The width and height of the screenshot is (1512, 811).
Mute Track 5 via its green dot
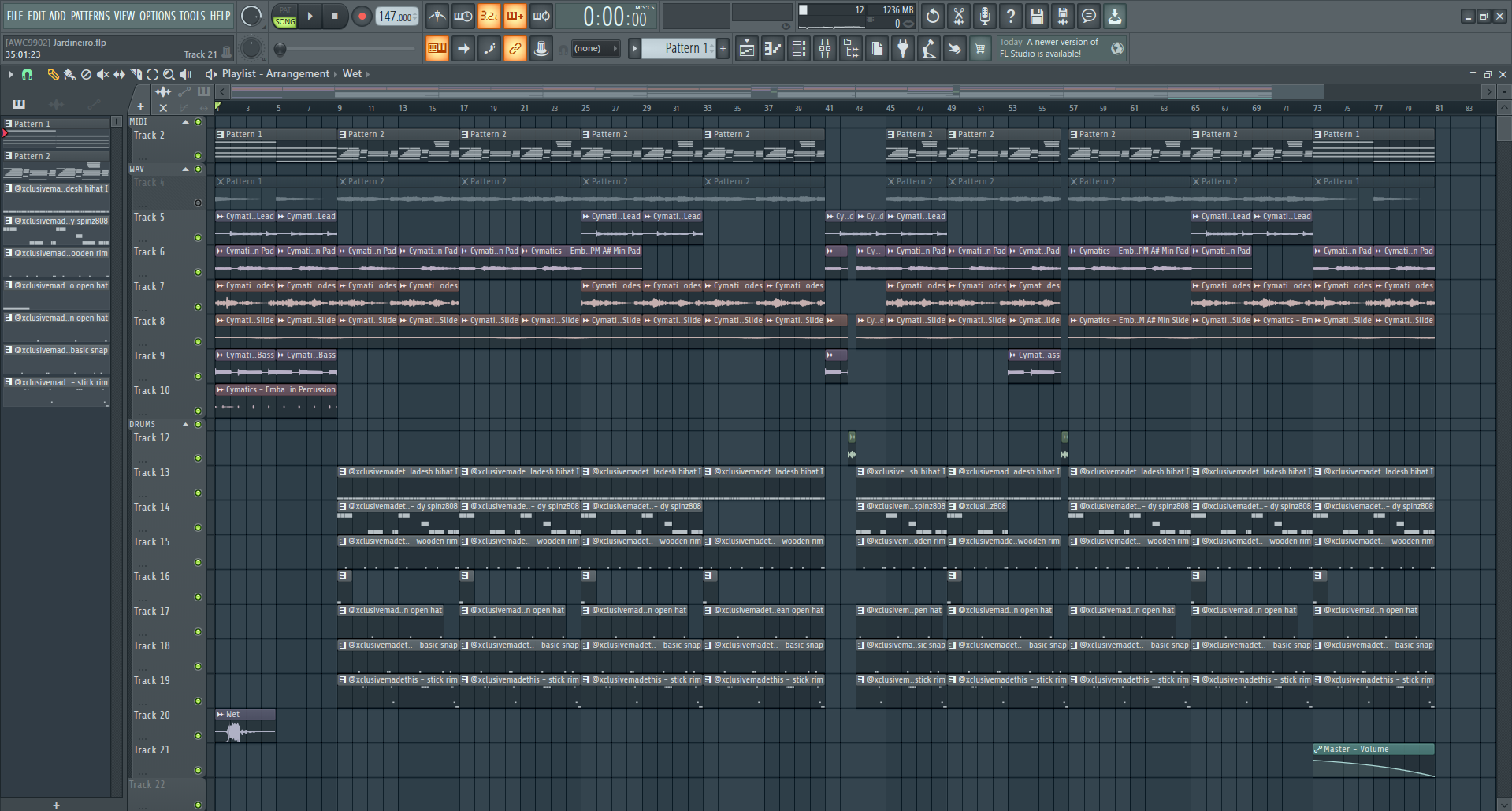click(199, 237)
